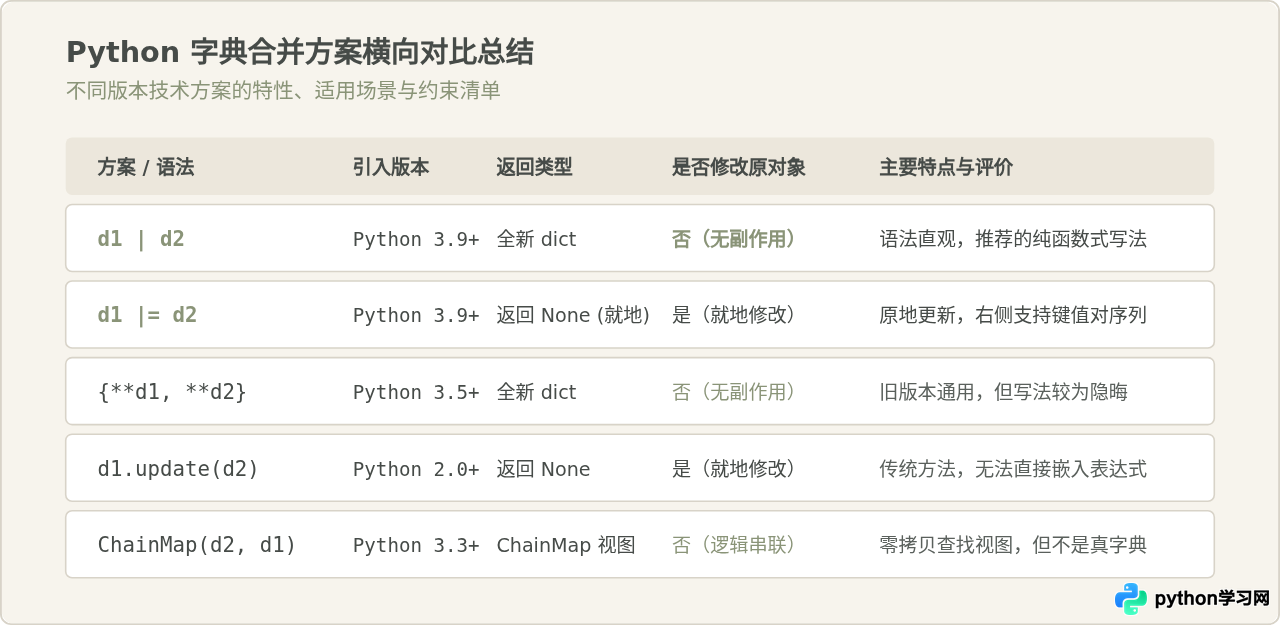Click '全新 dict' in the d1 | d2 row
Viewport: 1280px width, 626px height.
(537, 239)
